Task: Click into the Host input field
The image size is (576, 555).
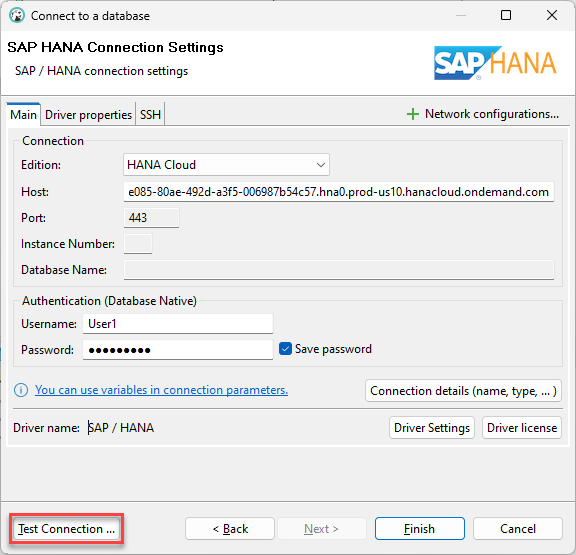Action: 339,192
